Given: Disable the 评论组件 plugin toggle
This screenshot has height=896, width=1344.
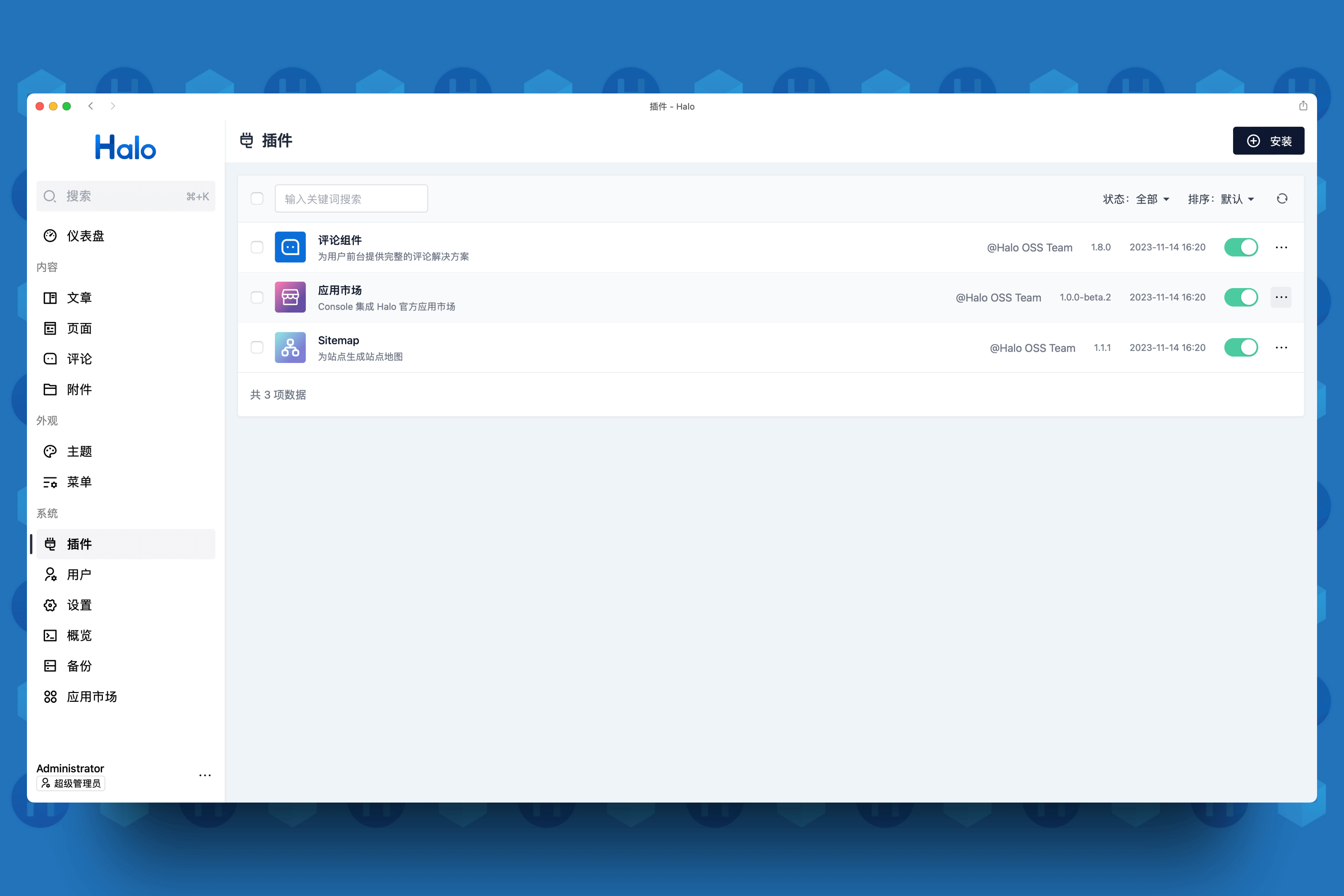Looking at the screenshot, I should tap(1241, 247).
